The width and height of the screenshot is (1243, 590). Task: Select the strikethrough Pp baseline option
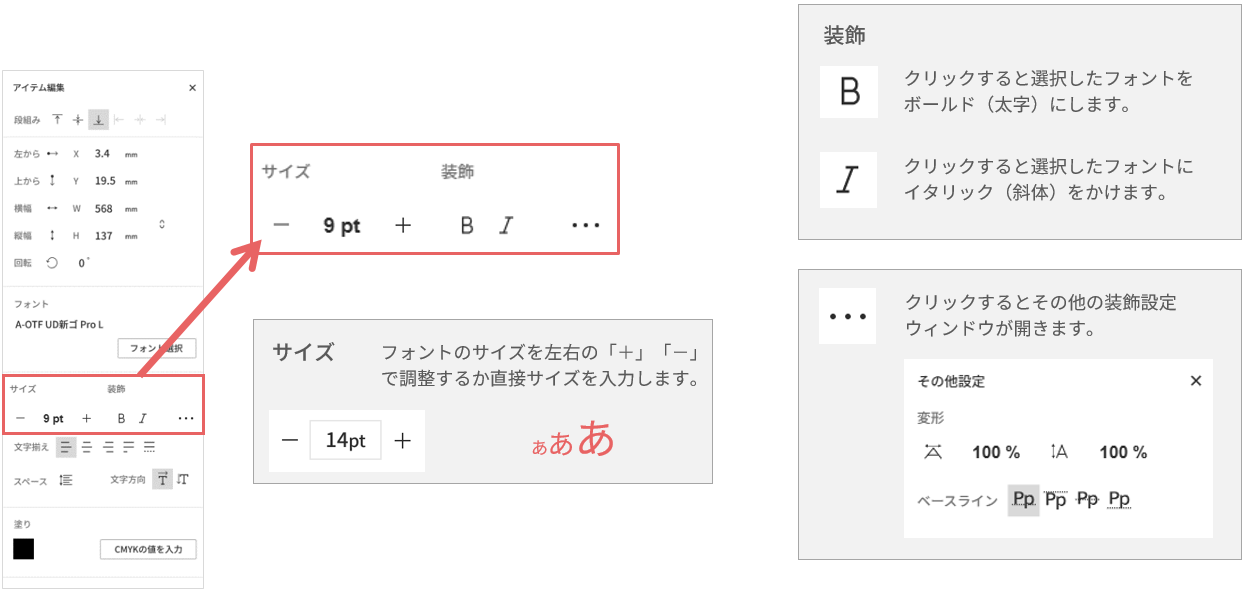click(x=1087, y=498)
